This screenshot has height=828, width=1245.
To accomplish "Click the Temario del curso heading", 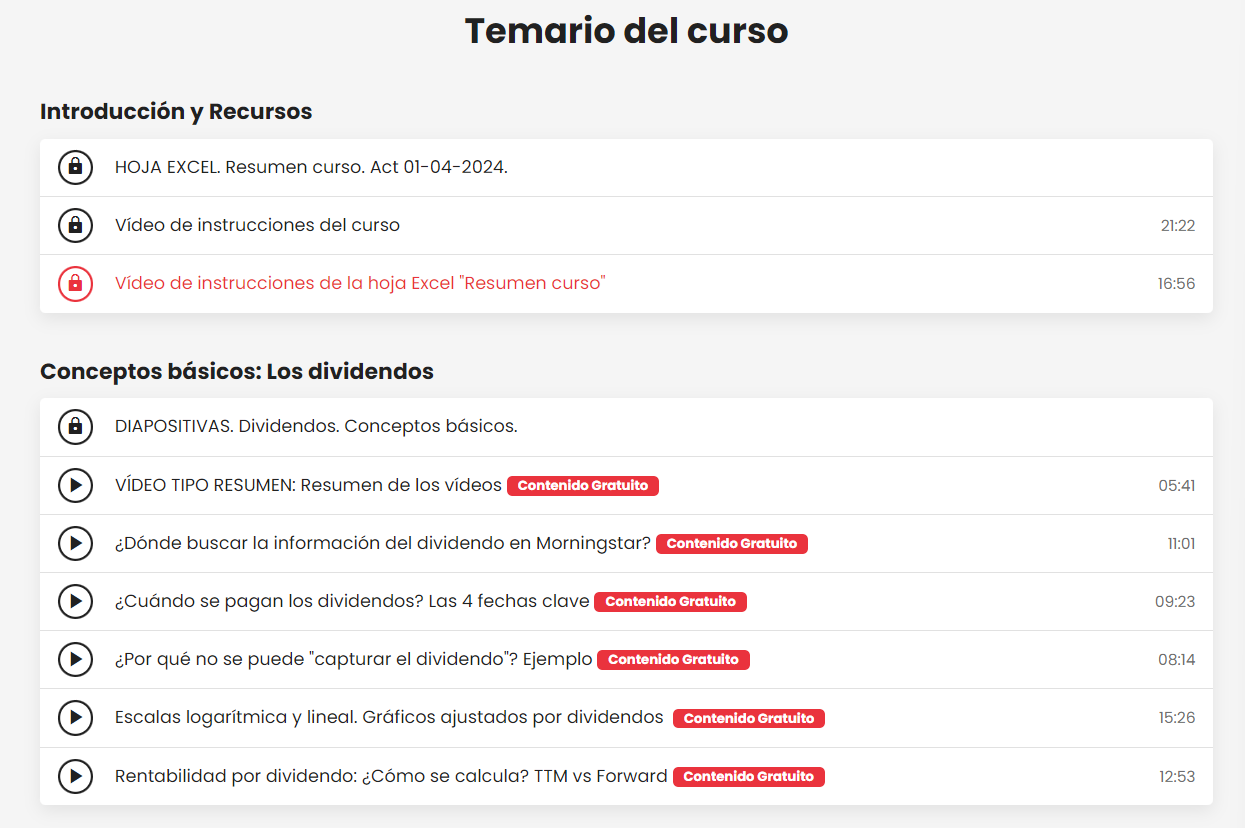I will point(626,31).
